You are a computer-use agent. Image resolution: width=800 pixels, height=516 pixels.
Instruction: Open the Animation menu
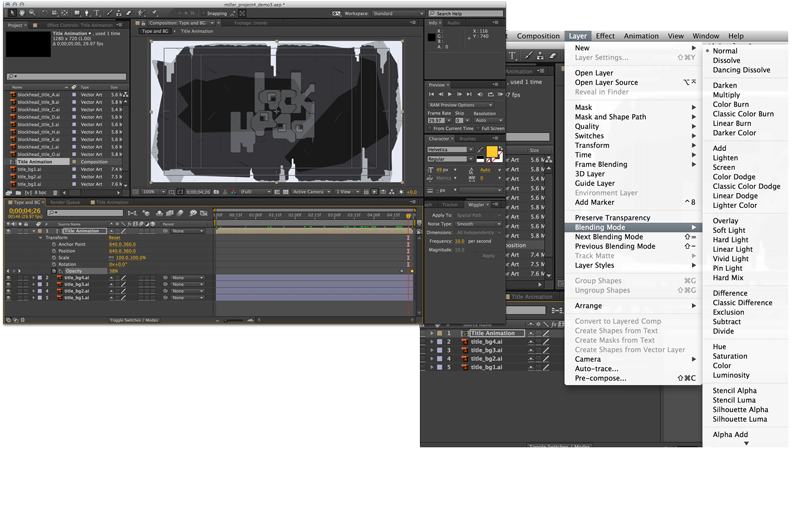(x=641, y=36)
